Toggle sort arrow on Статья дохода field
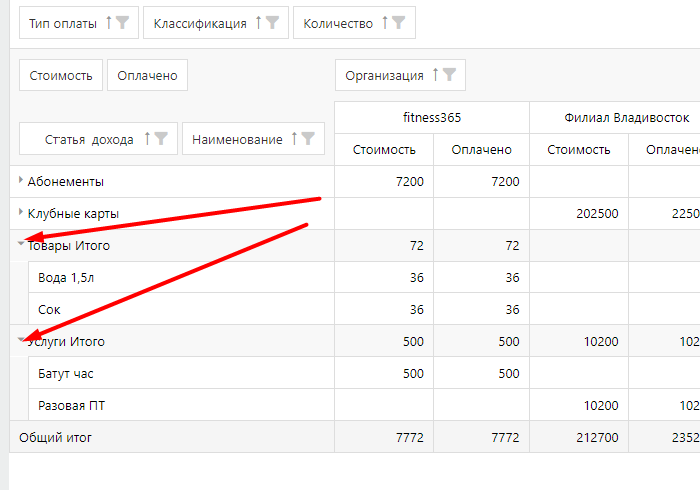The image size is (700, 490). tap(147, 138)
